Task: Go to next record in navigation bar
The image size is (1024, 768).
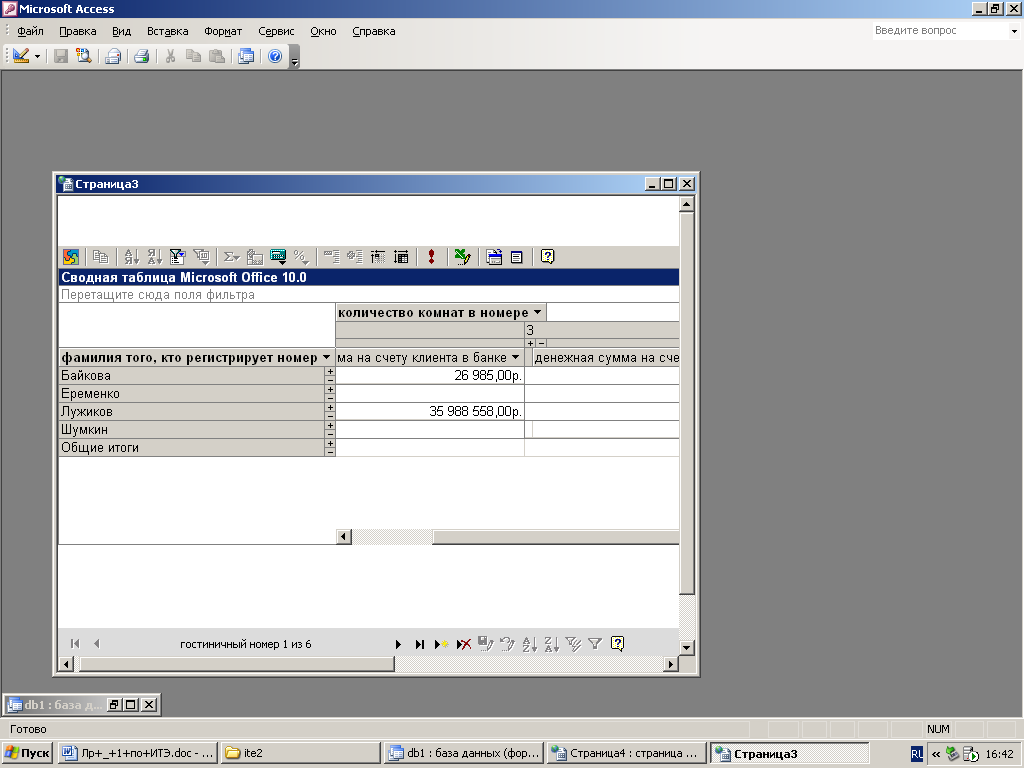Action: [398, 644]
